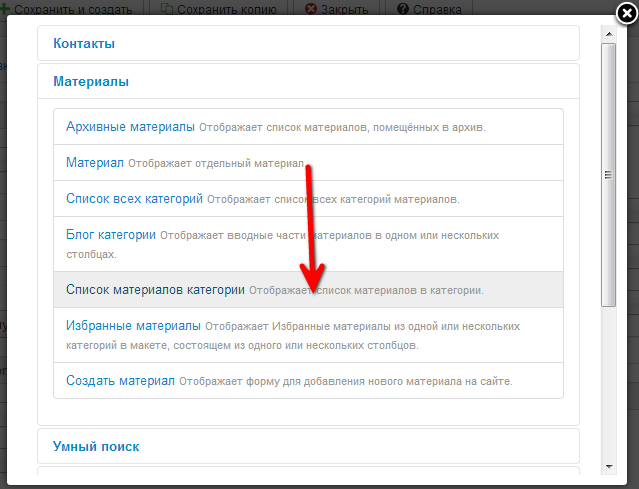Select Список всех категорий option
This screenshot has width=639, height=489.
coord(134,199)
